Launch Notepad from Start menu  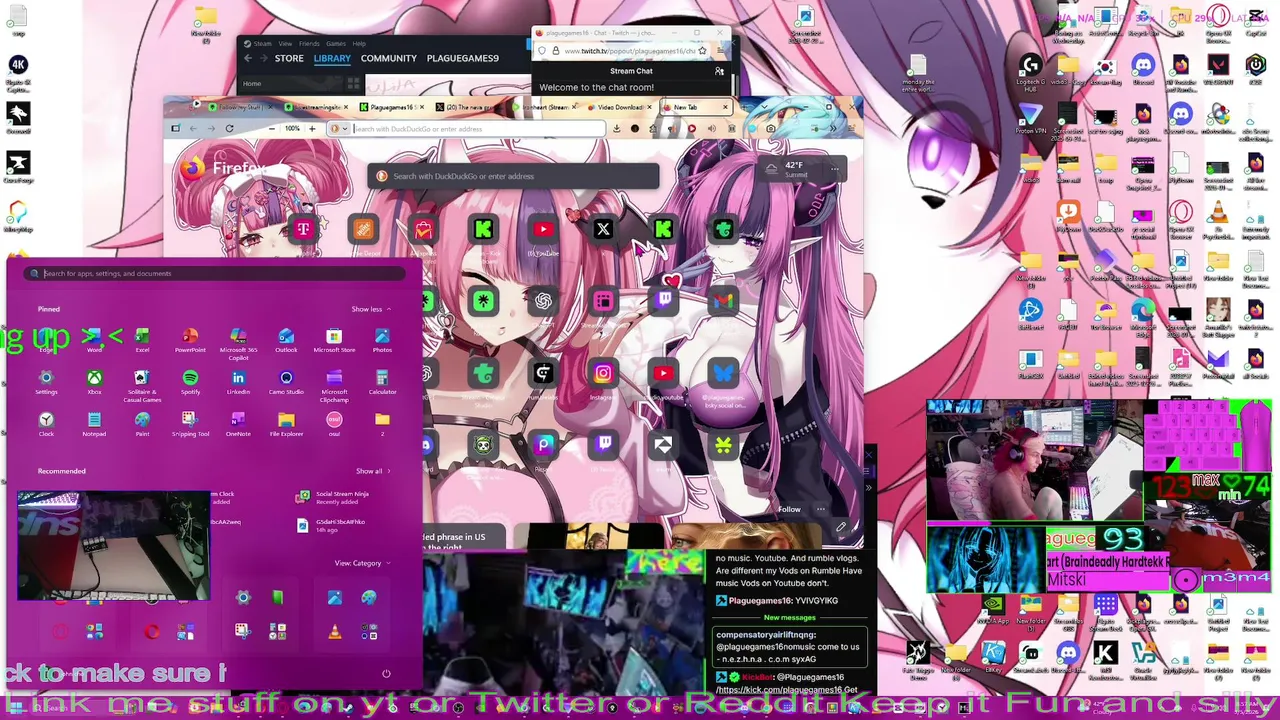click(x=94, y=424)
